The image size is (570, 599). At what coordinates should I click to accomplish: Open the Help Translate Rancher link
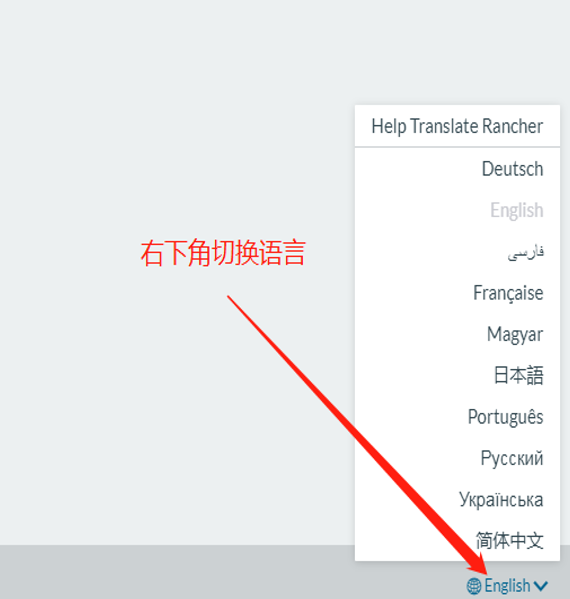point(457,126)
